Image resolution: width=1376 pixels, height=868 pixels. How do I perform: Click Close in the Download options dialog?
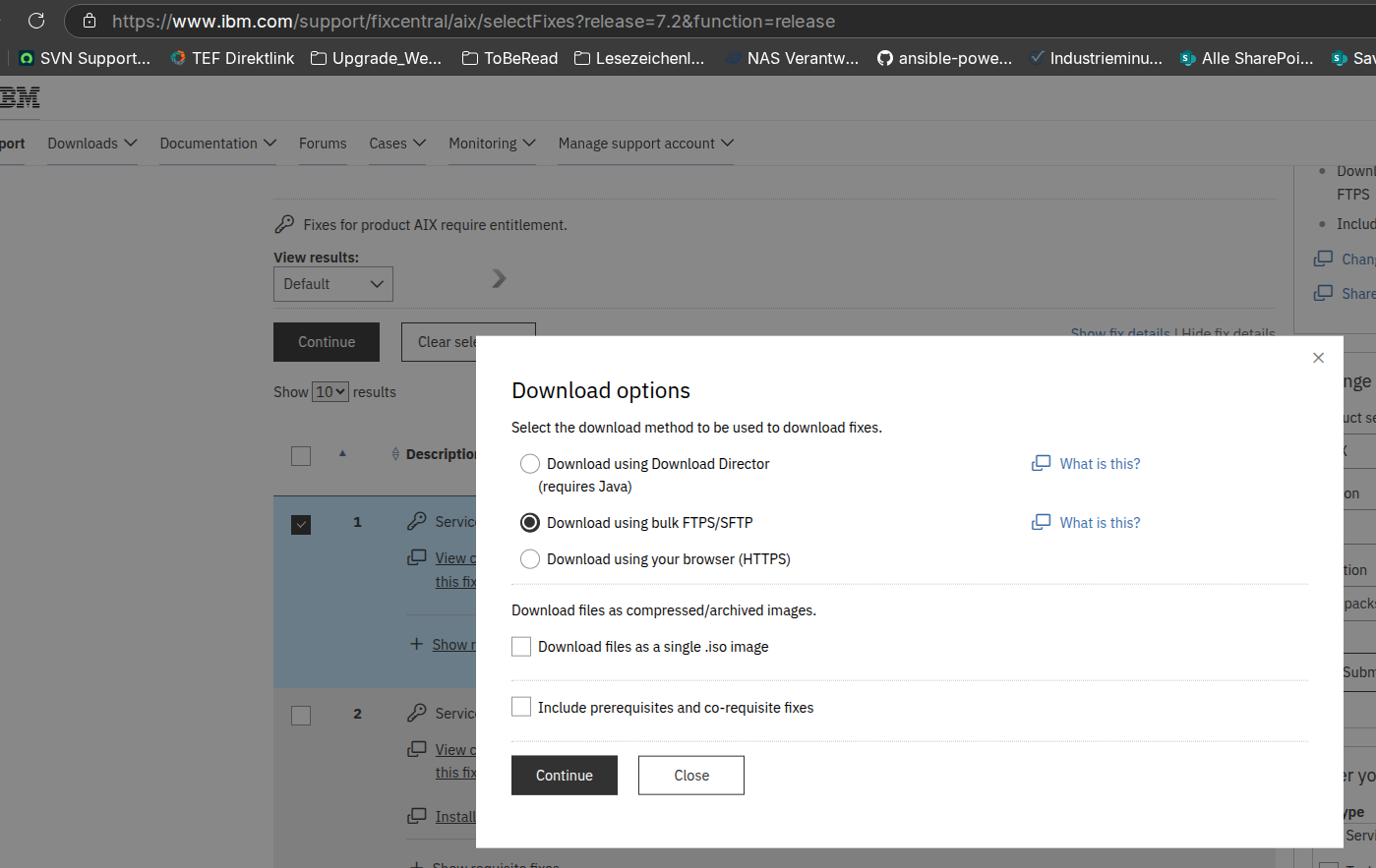[691, 776]
